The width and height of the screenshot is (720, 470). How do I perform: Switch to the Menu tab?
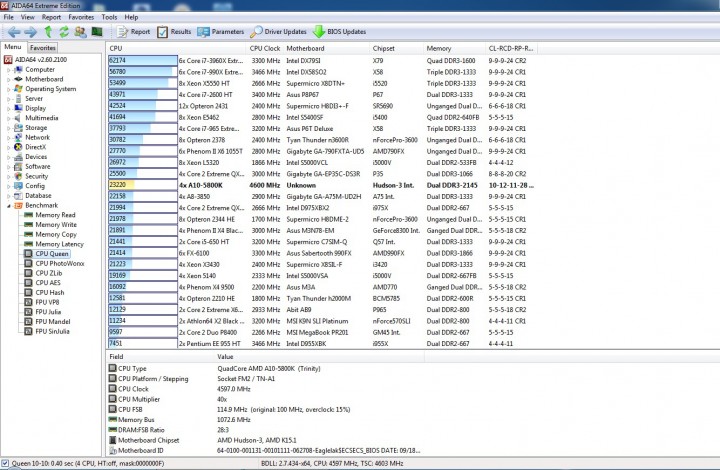click(x=13, y=47)
